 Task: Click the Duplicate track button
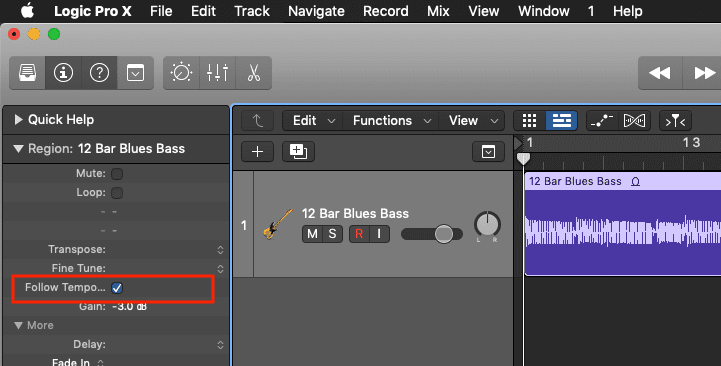tap(298, 151)
